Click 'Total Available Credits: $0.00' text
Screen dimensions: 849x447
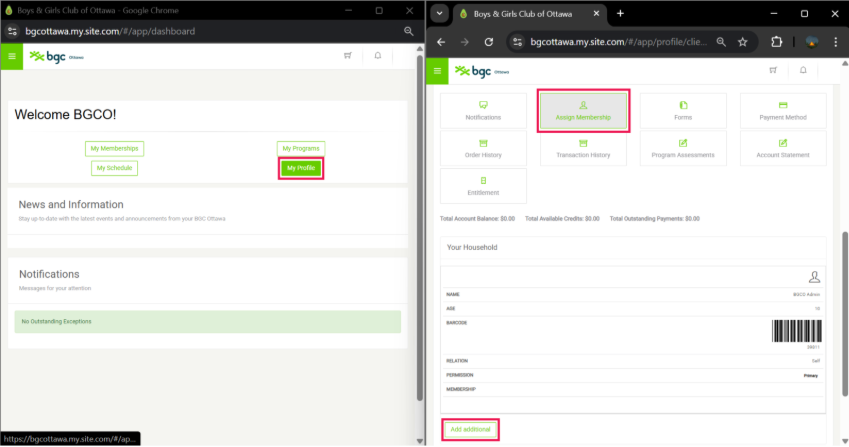click(562, 219)
